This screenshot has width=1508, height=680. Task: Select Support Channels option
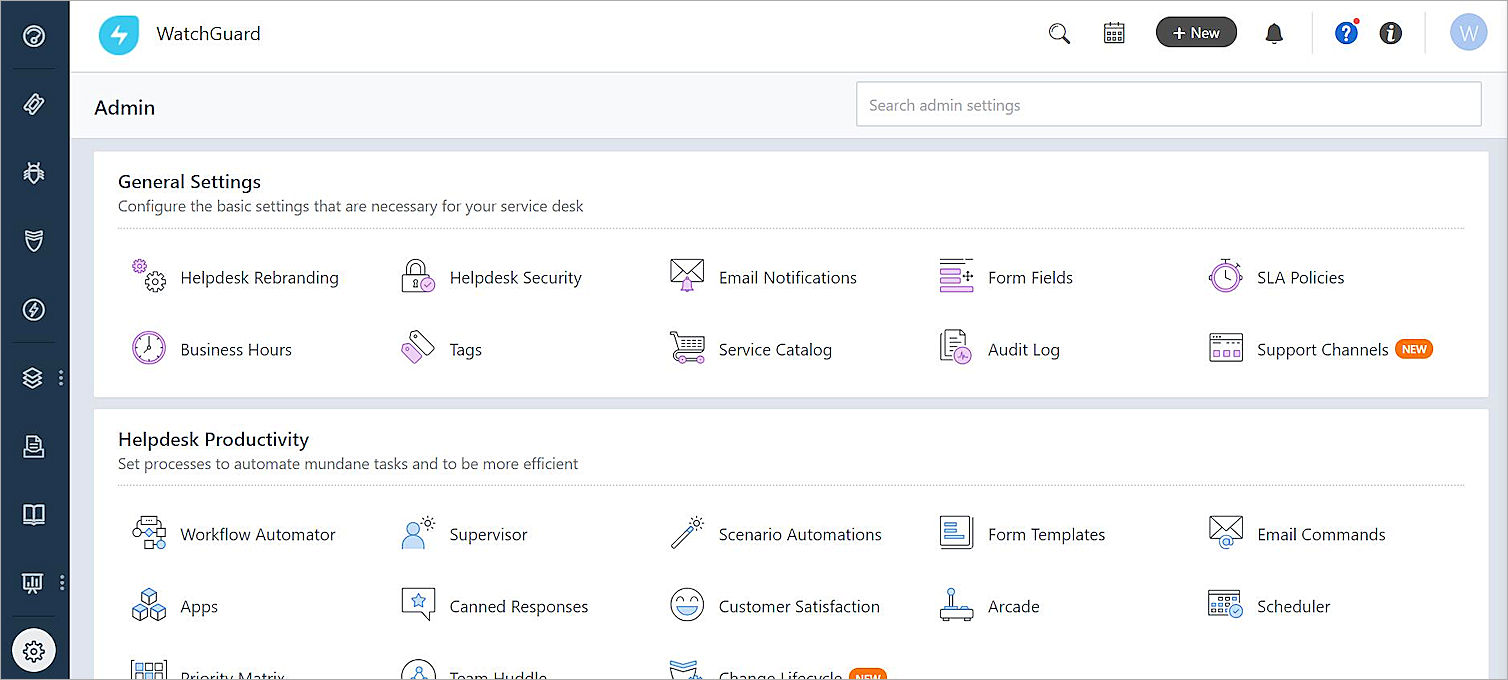click(x=1321, y=350)
